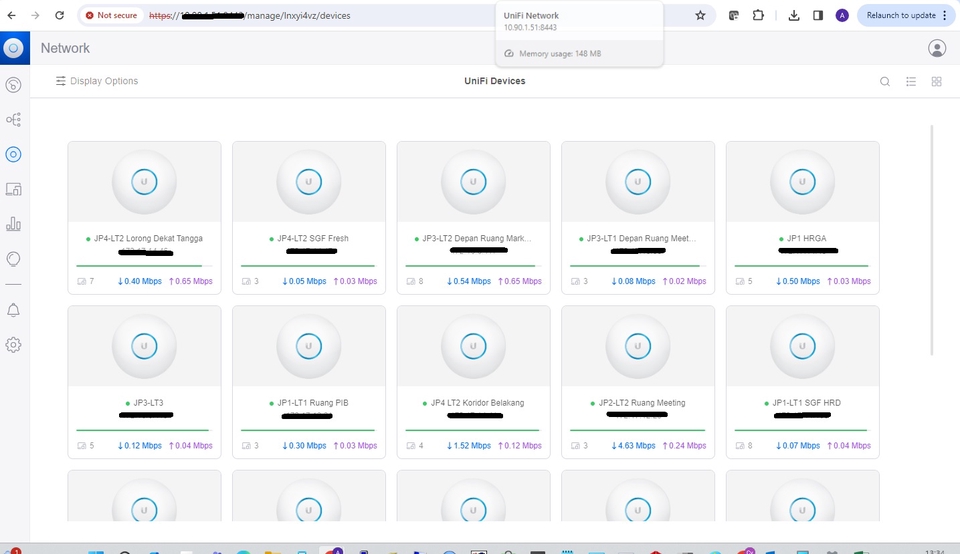
Task: Open the Topology map icon in the sidebar
Action: point(13,119)
